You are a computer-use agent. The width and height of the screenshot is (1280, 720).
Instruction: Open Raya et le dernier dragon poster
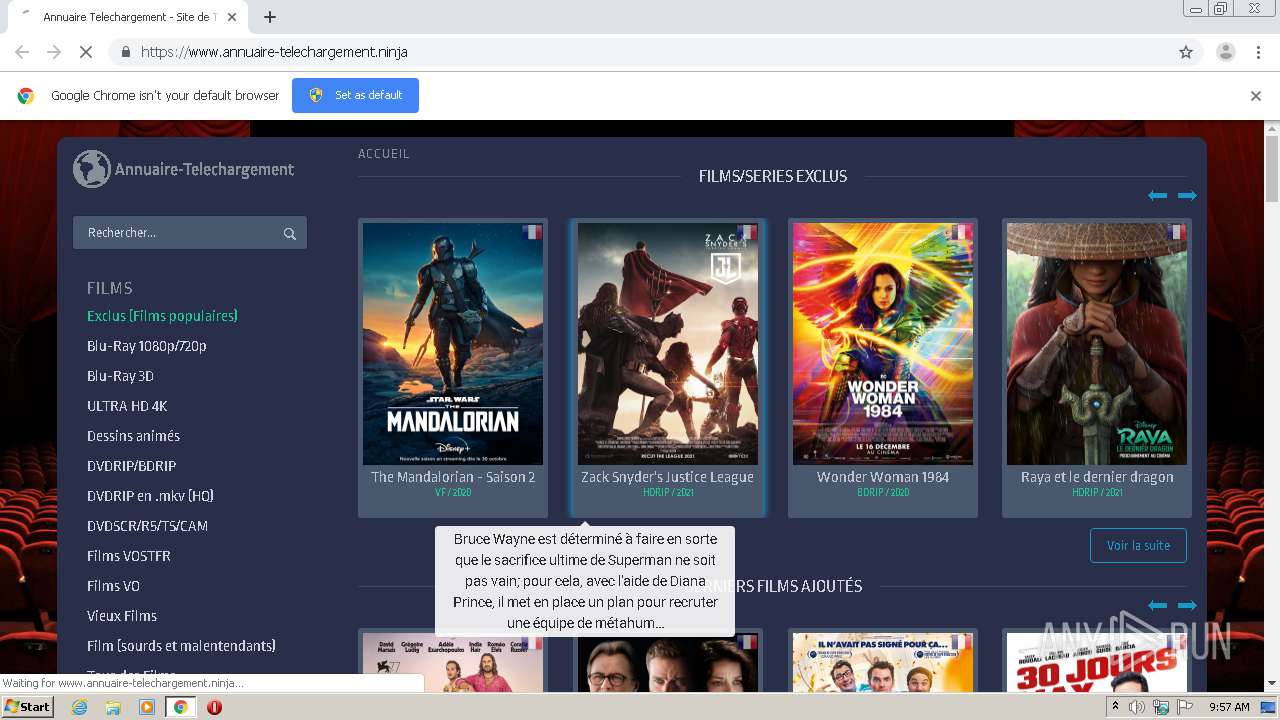(x=1097, y=343)
